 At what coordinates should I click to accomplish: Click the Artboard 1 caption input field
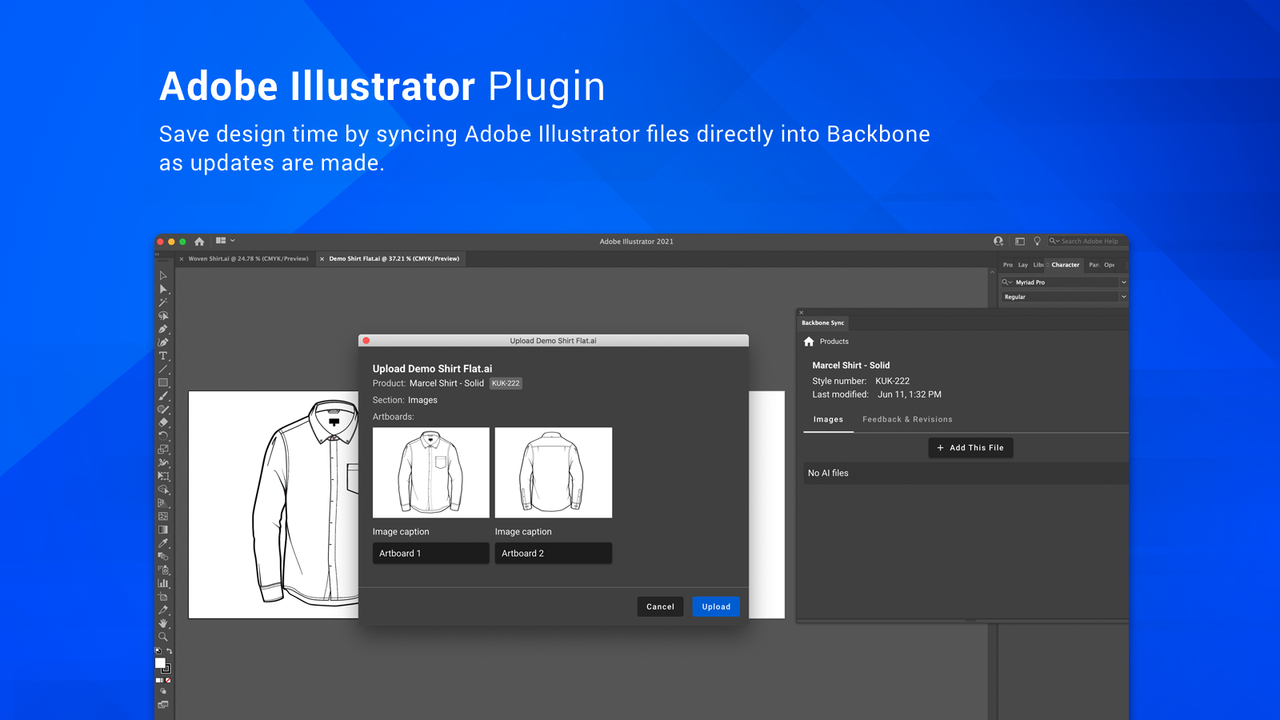point(430,552)
